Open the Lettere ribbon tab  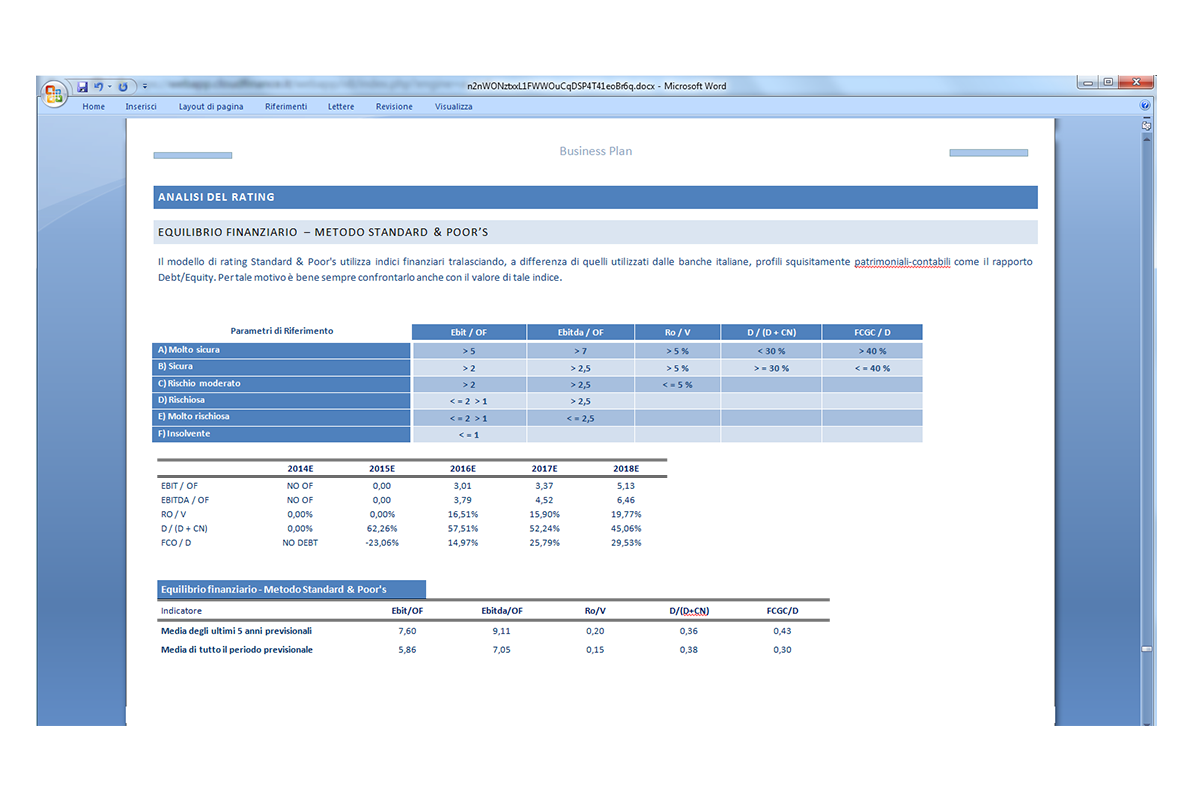pos(341,107)
